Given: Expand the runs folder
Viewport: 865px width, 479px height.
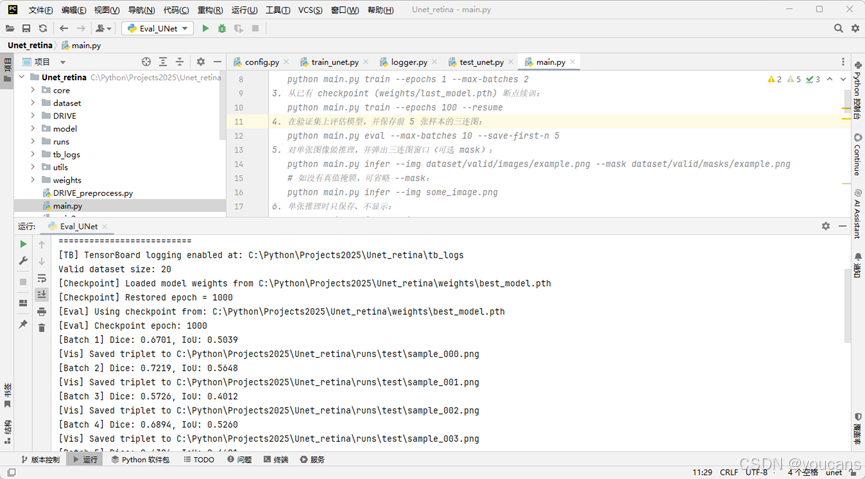Looking at the screenshot, I should pyautogui.click(x=33, y=141).
